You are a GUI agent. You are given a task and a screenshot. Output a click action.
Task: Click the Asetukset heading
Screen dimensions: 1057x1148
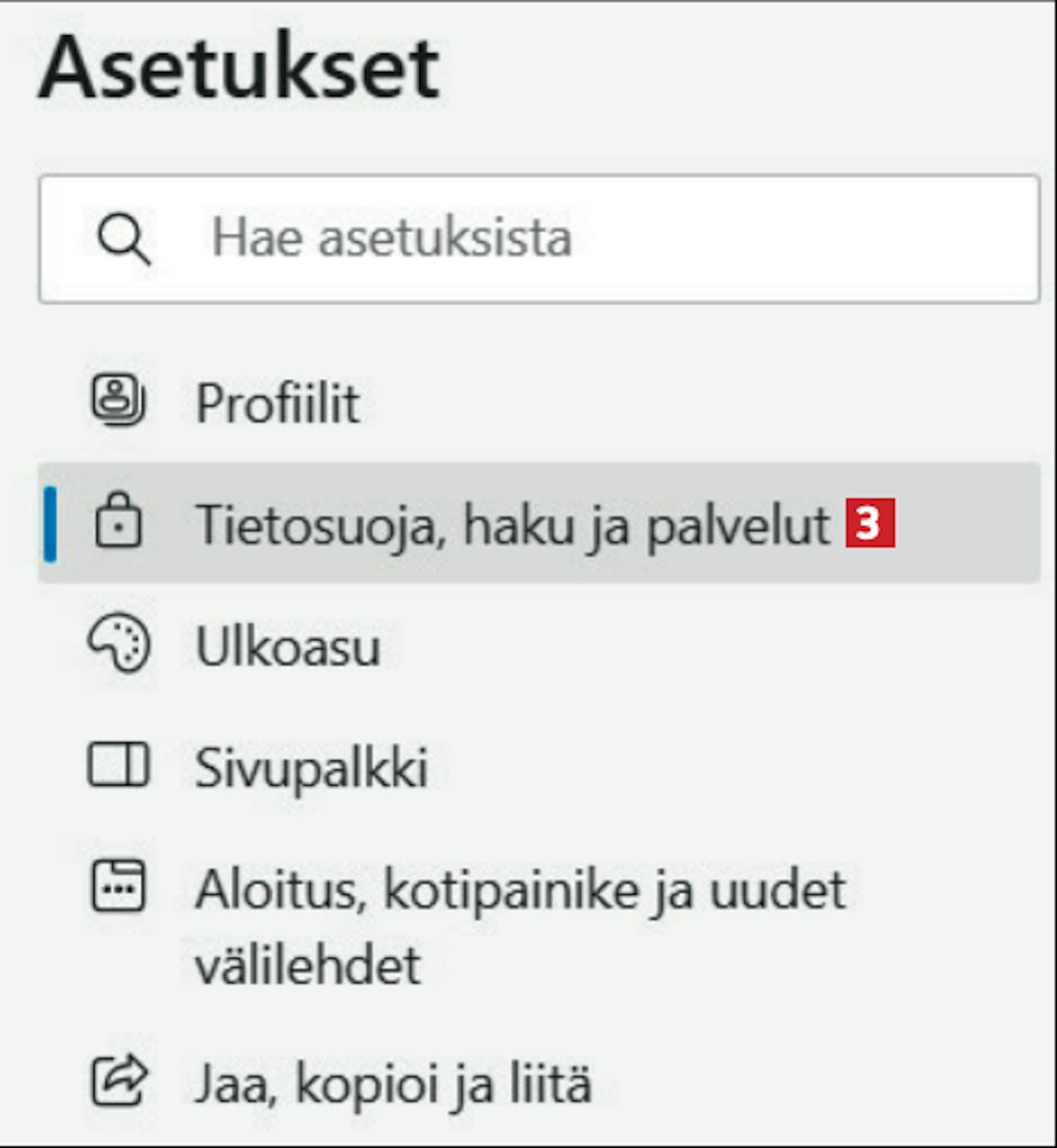[239, 68]
